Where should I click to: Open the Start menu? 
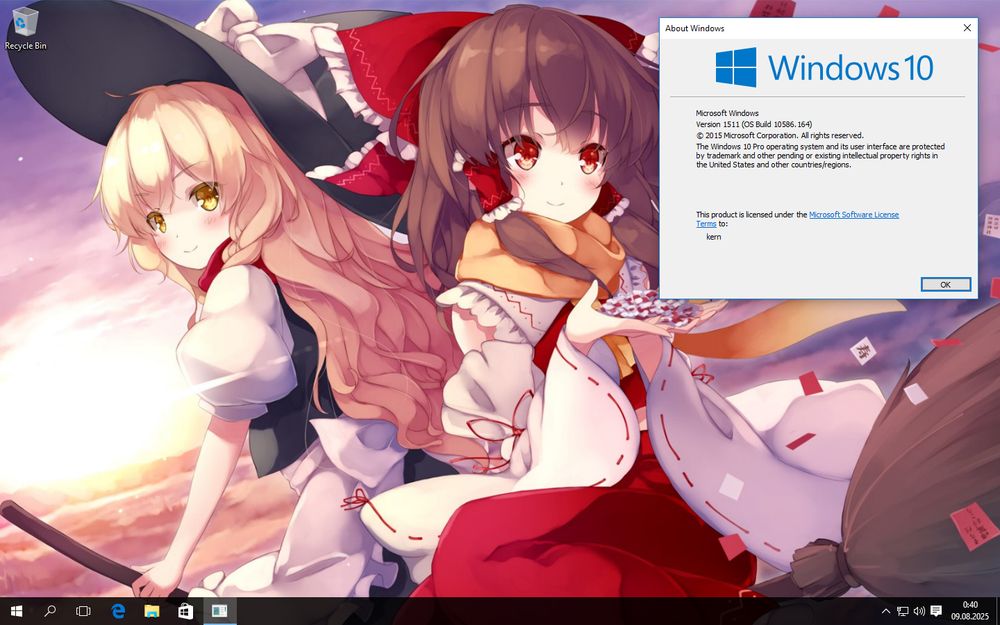coord(17,611)
